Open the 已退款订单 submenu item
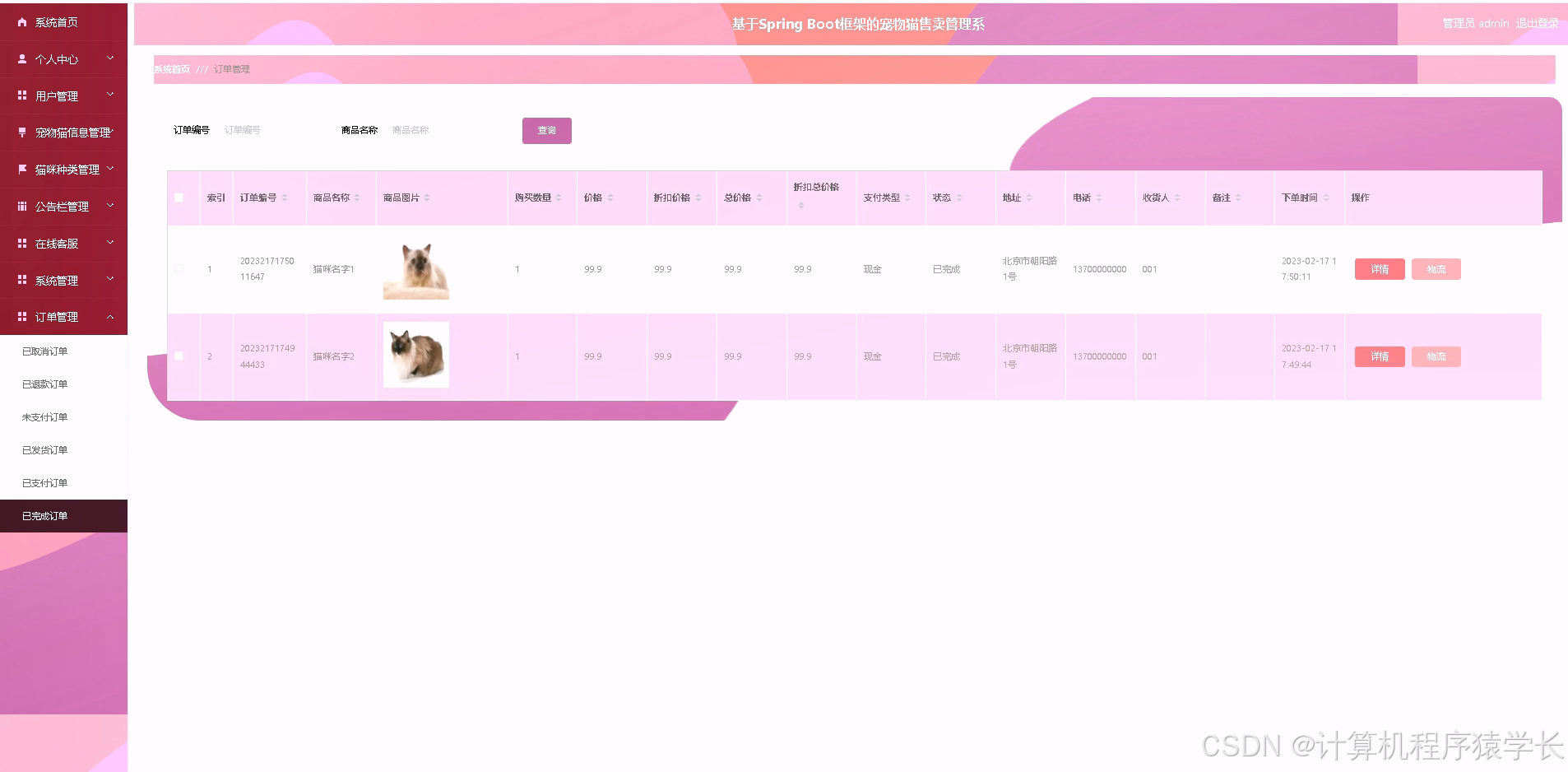This screenshot has width=1568, height=772. 63,384
